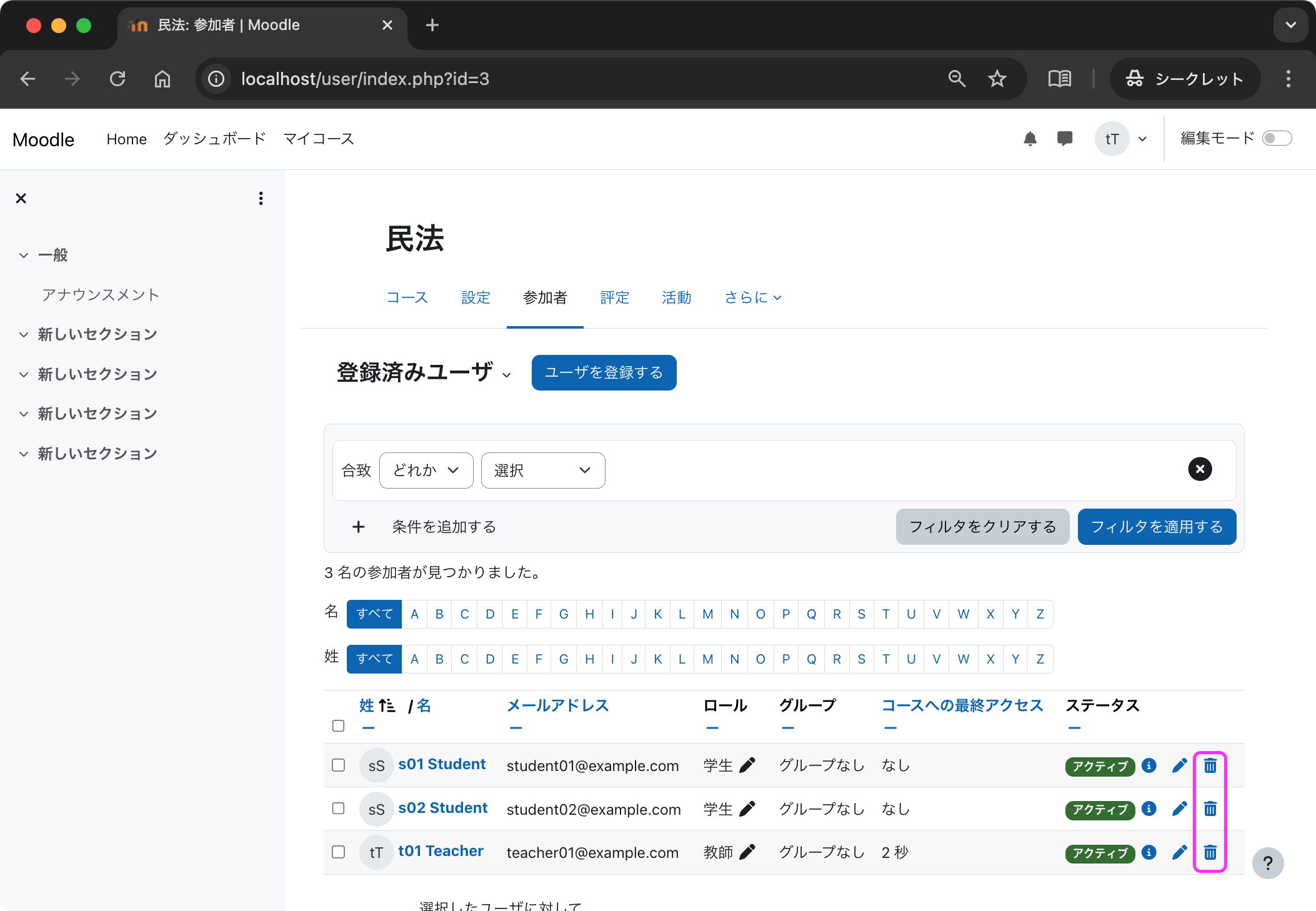Click the help question mark button
Viewport: 1316px width, 911px height.
[x=1268, y=863]
